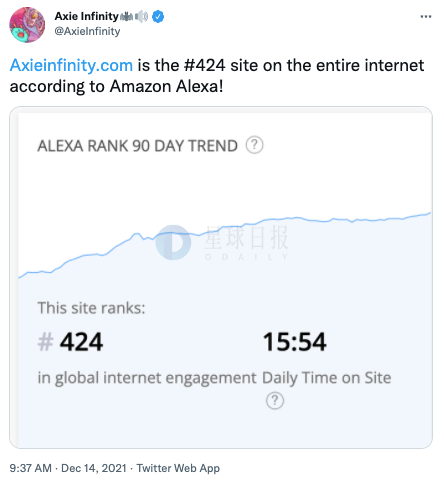The height and width of the screenshot is (485, 444).
Task: Click the blue verified badge
Action: click(x=158, y=16)
